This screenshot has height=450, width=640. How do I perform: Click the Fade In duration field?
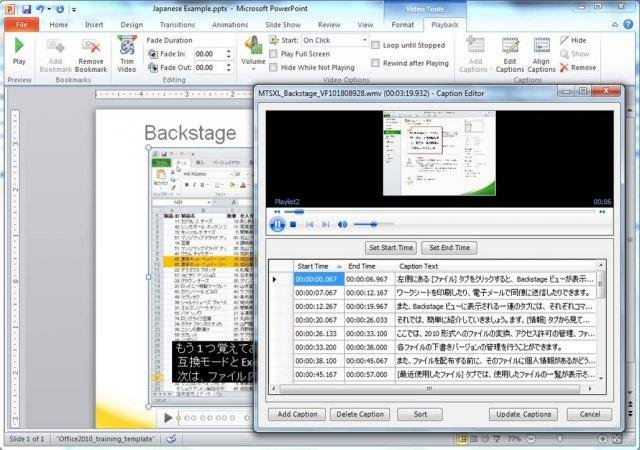[209, 54]
